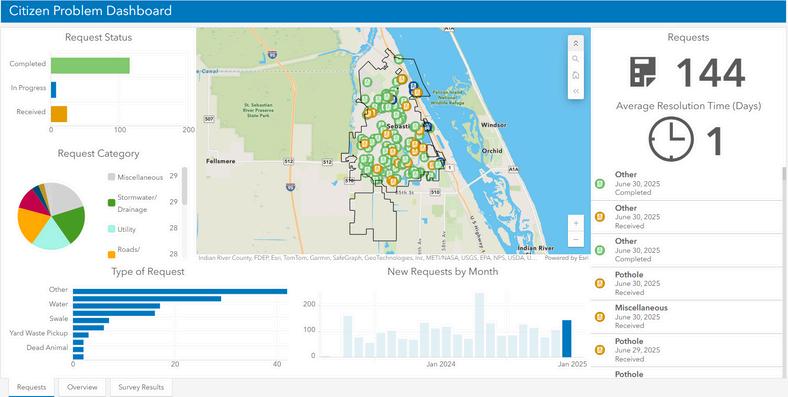Click the 'Citizen Problem Dashboard' title

[x=91, y=11]
